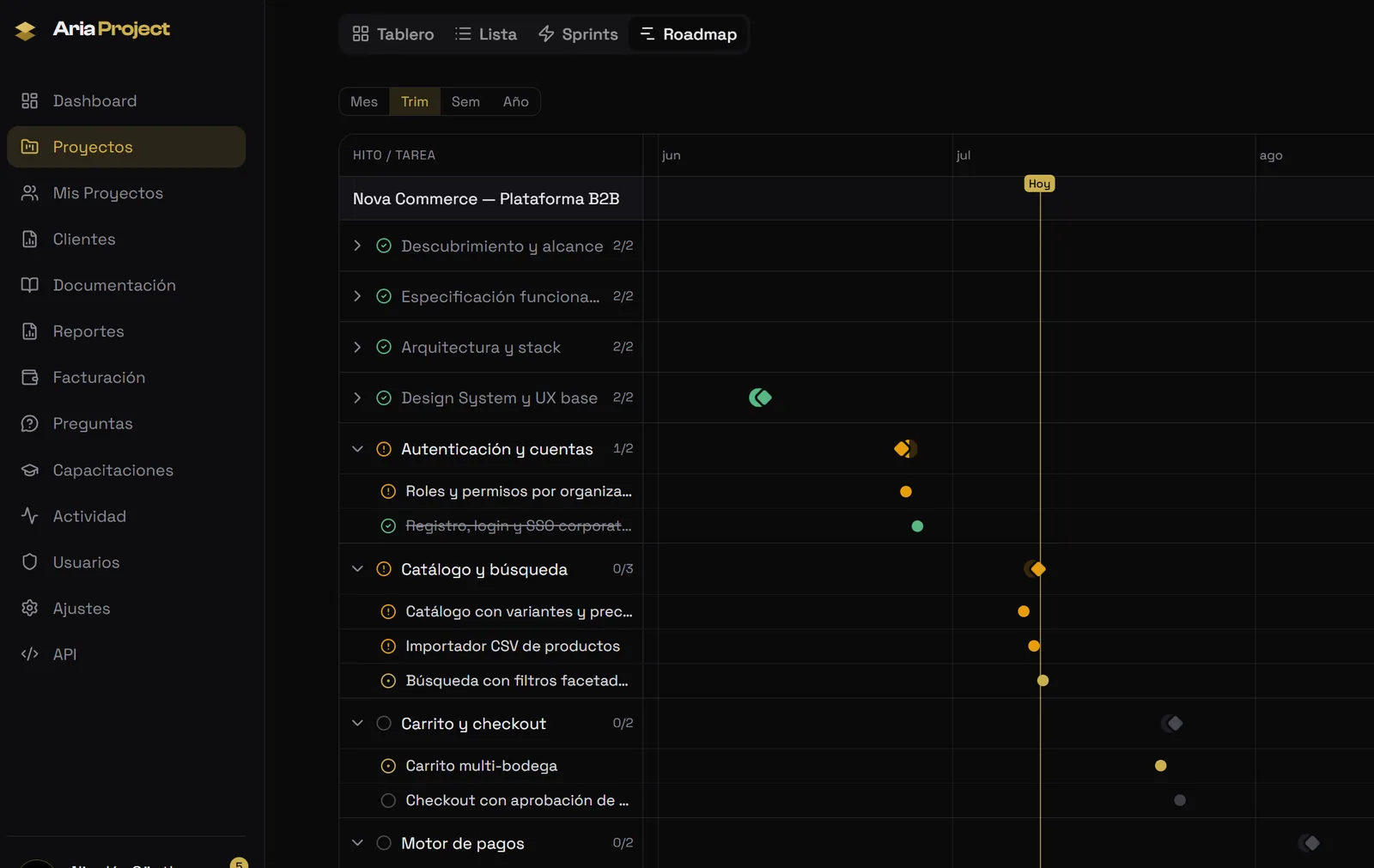Open the Proyectos sidebar item
The height and width of the screenshot is (868, 1374).
pos(126,147)
